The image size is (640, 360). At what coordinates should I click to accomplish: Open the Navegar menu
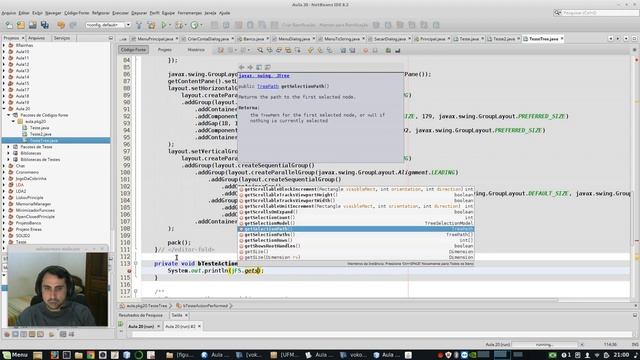(53, 13)
